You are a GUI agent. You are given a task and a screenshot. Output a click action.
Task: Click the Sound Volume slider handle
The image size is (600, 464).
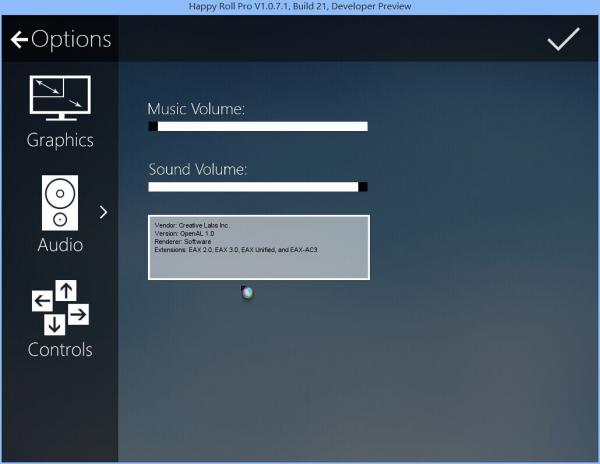click(363, 187)
